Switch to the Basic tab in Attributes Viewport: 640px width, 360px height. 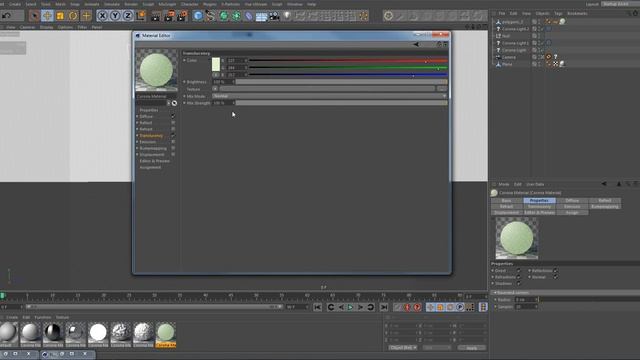click(x=507, y=200)
